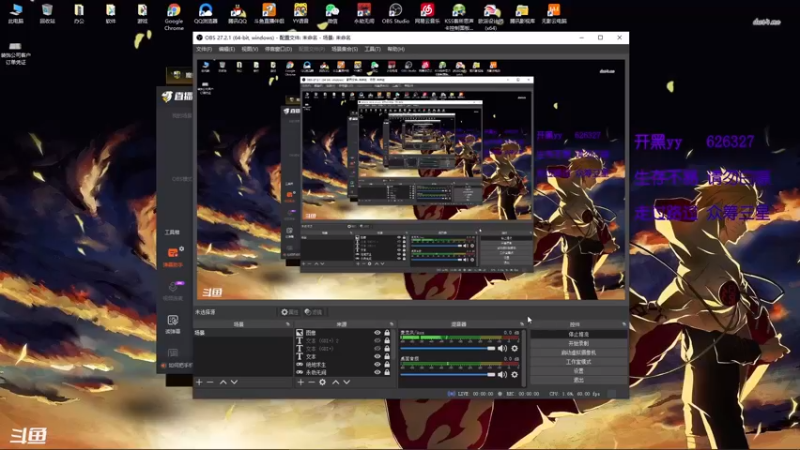Open the 文件(F) menu

coord(204,49)
